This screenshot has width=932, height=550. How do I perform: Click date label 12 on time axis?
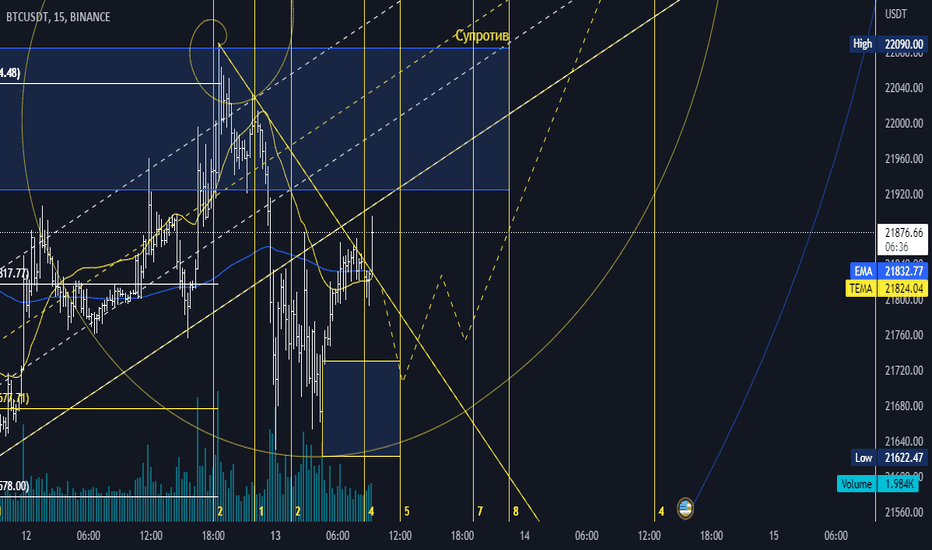tap(26, 536)
